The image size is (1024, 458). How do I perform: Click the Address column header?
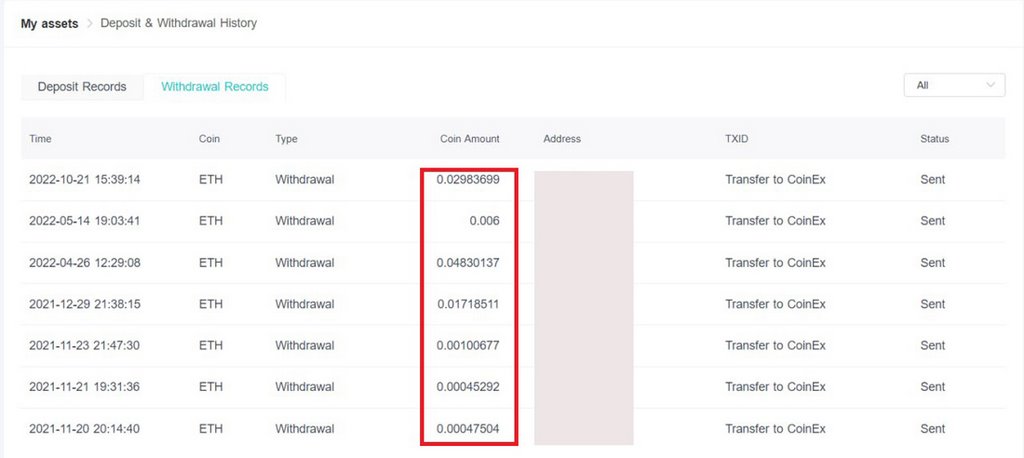tap(562, 139)
